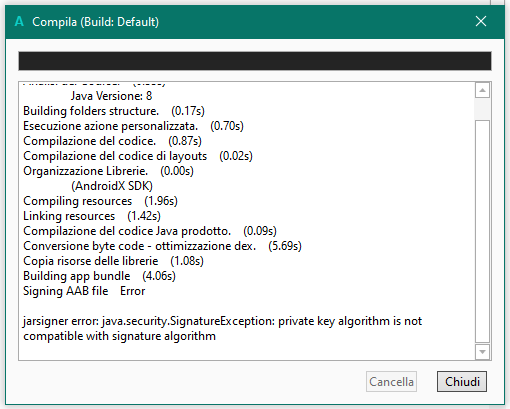
Task: Click the '(AndroidX SDK)' log line
Action: (x=112, y=186)
